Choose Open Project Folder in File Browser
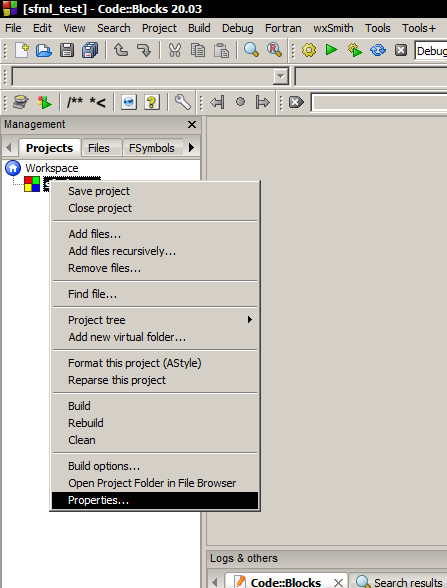Image resolution: width=447 pixels, height=588 pixels. pyautogui.click(x=155, y=483)
